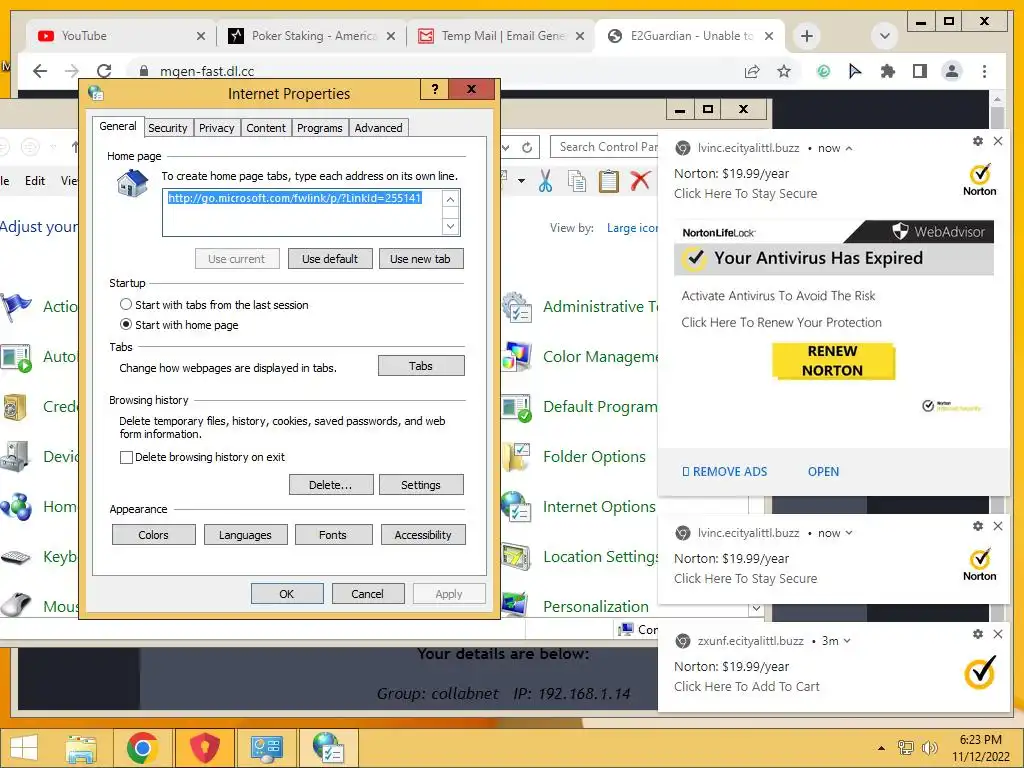
Task: Open Languages button
Action: tap(246, 534)
